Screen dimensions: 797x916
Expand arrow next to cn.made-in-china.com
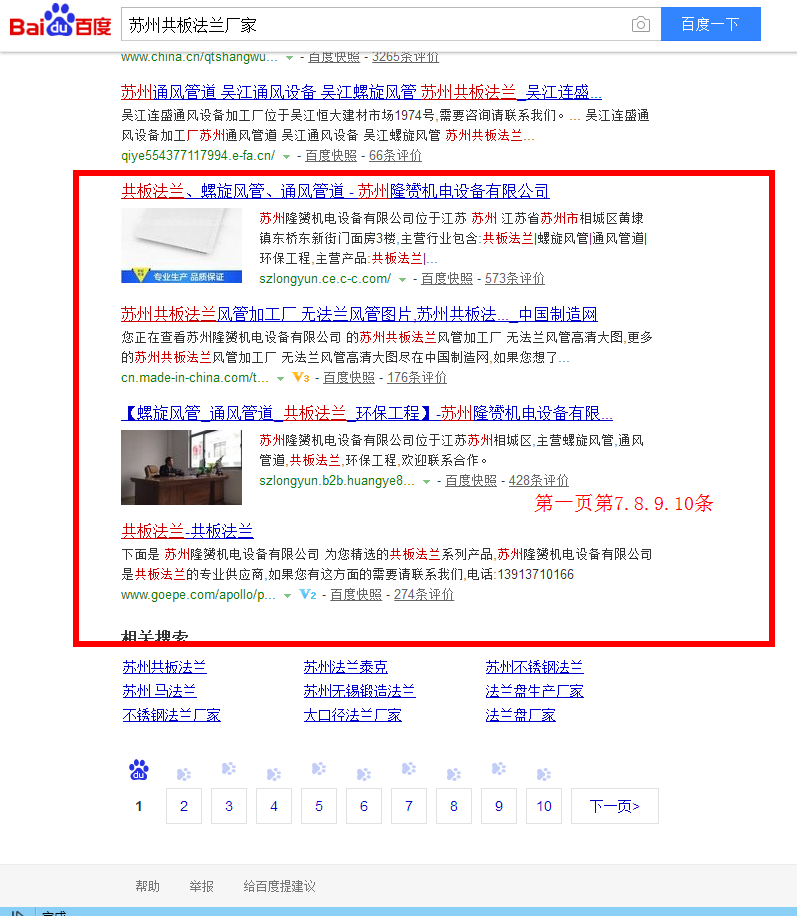coord(280,379)
